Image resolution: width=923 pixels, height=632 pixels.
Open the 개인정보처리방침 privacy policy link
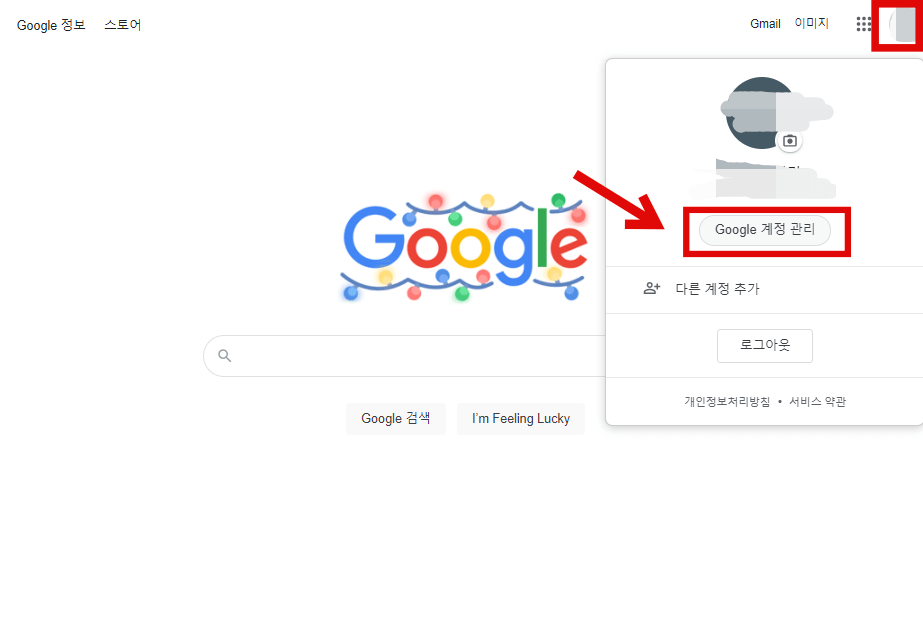[727, 401]
